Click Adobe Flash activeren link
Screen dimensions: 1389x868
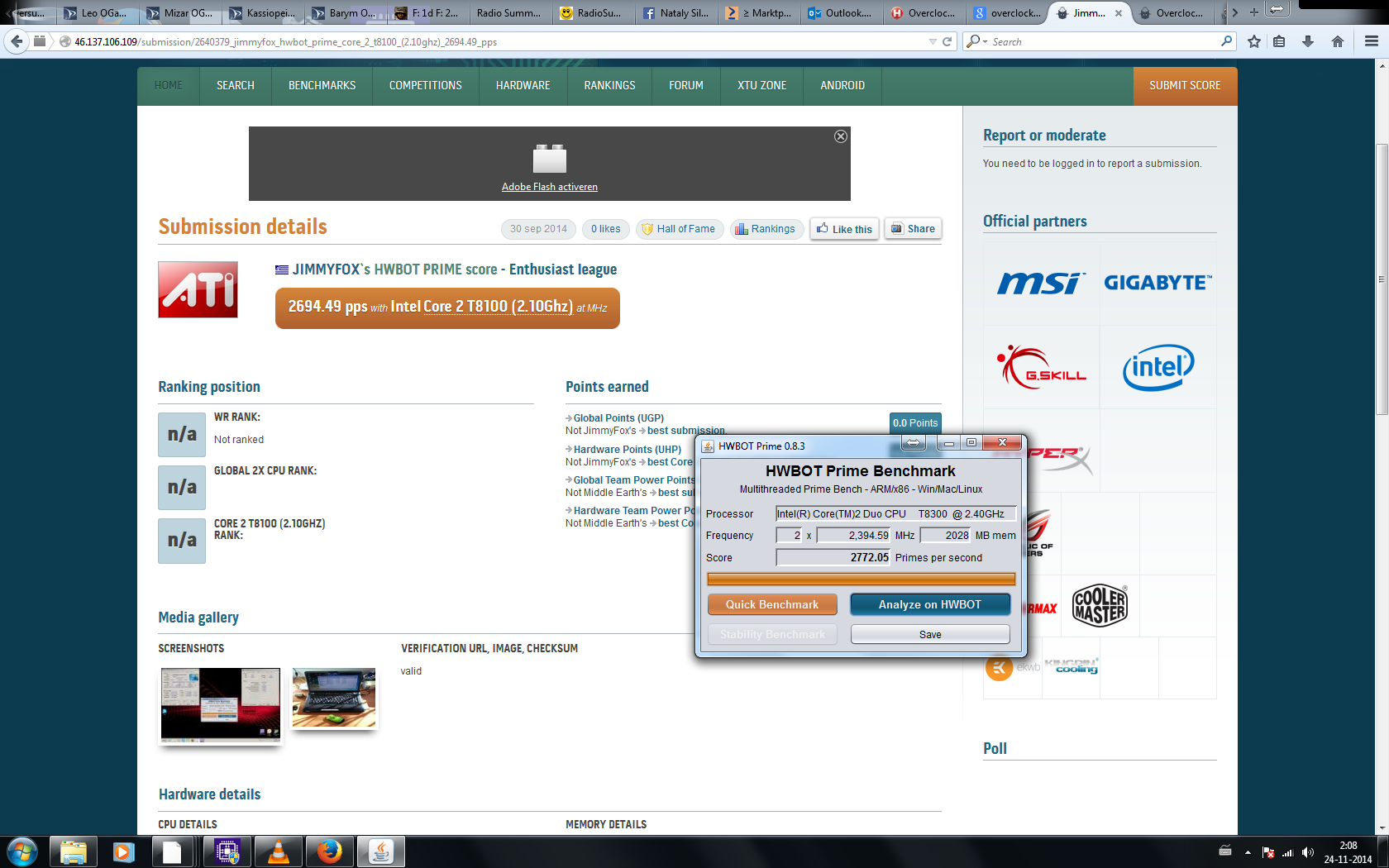coord(550,187)
